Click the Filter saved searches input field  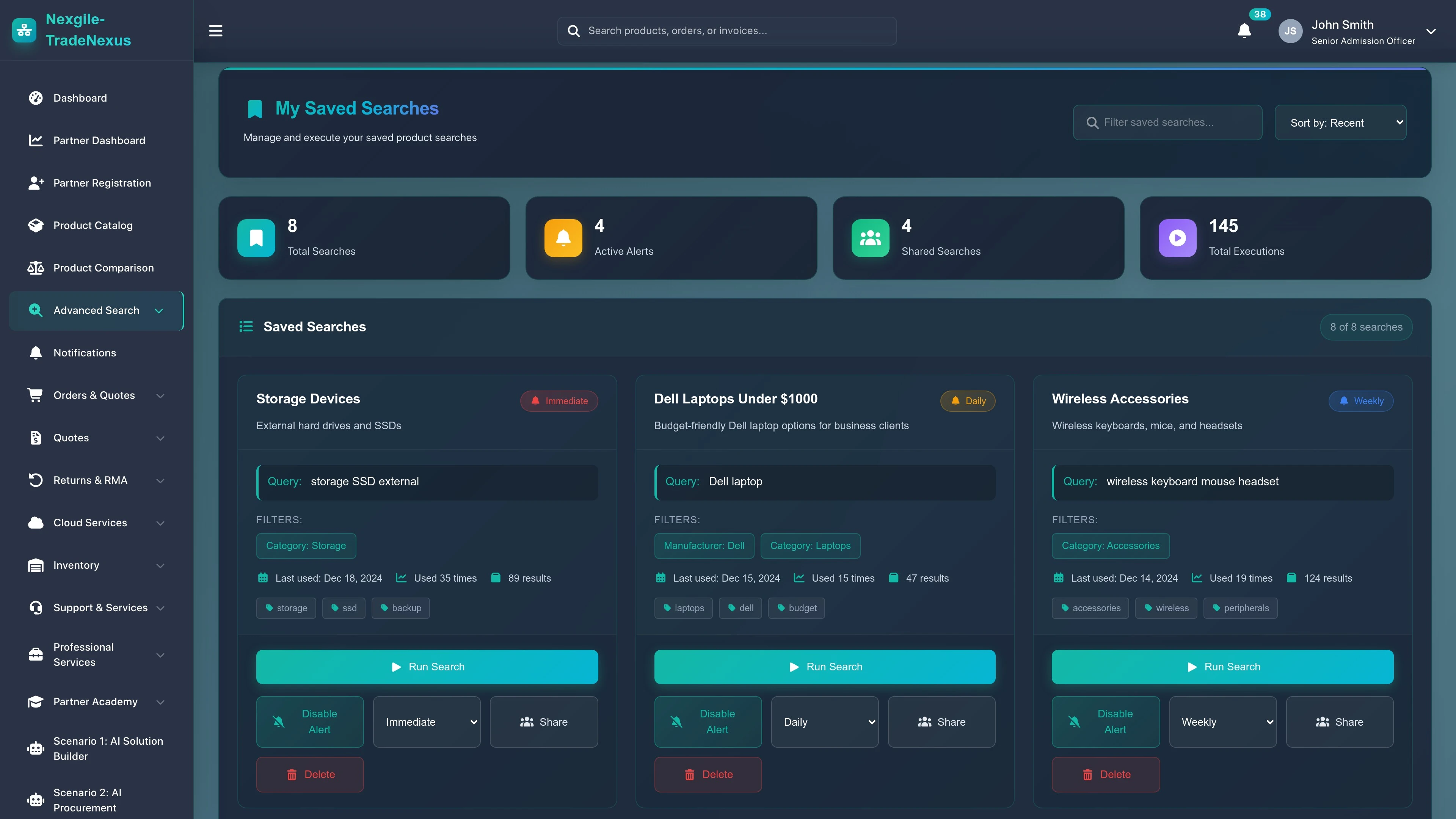[x=1167, y=122]
